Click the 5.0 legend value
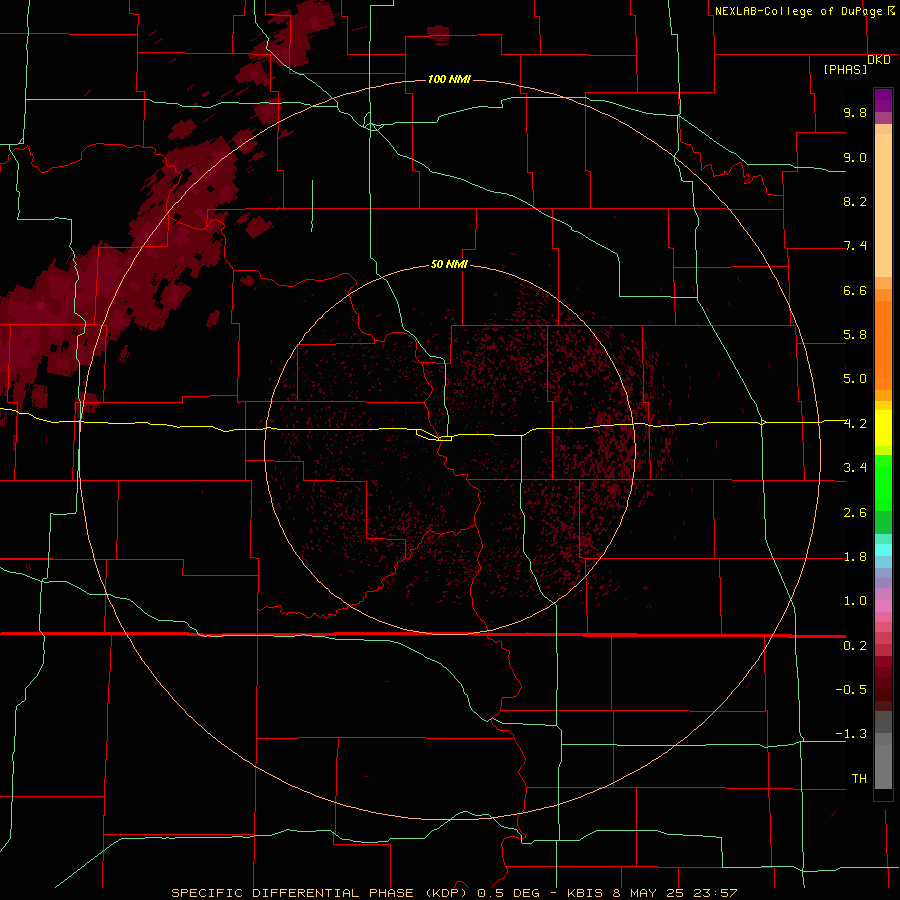The image size is (900, 900). coord(855,379)
